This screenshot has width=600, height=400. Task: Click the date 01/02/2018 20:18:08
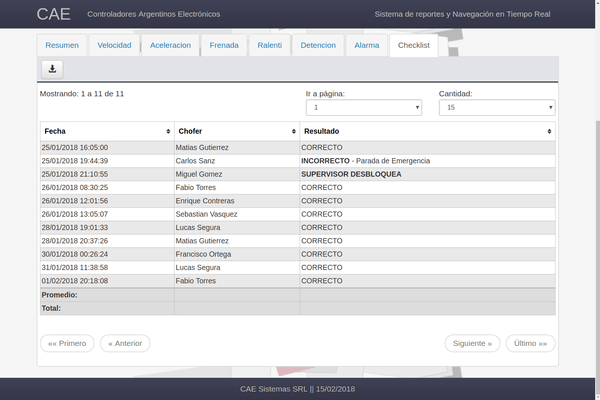click(x=75, y=281)
